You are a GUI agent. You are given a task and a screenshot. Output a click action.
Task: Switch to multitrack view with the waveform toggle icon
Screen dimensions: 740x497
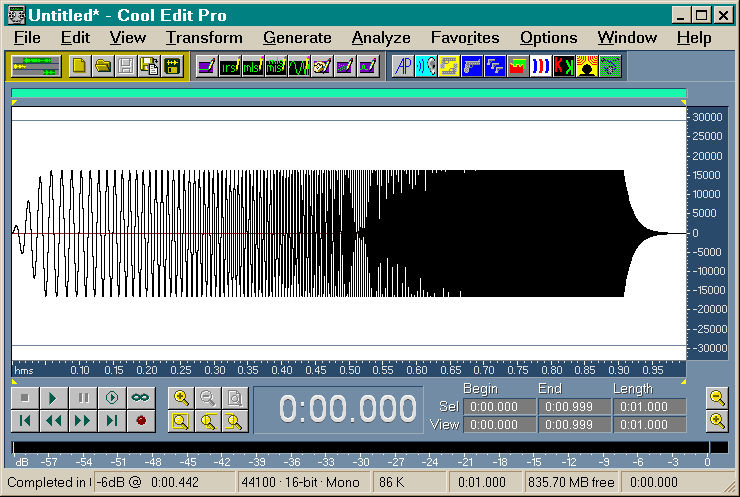click(36, 66)
